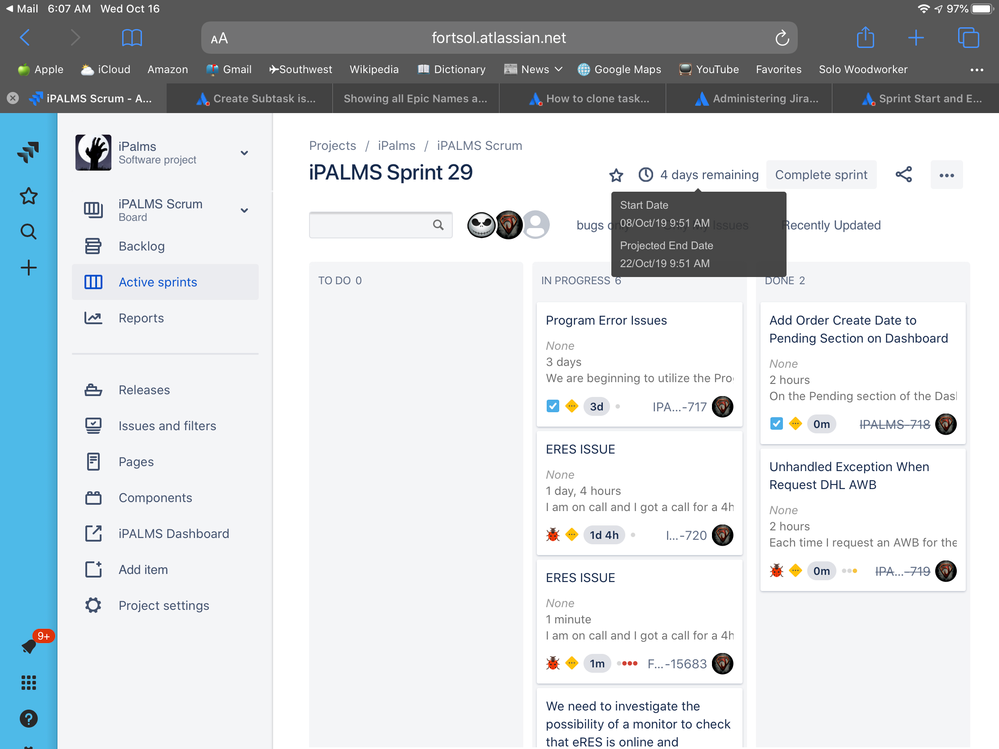Viewport: 999px width, 749px height.
Task: Show more bookmarks bar items
Action: [977, 69]
